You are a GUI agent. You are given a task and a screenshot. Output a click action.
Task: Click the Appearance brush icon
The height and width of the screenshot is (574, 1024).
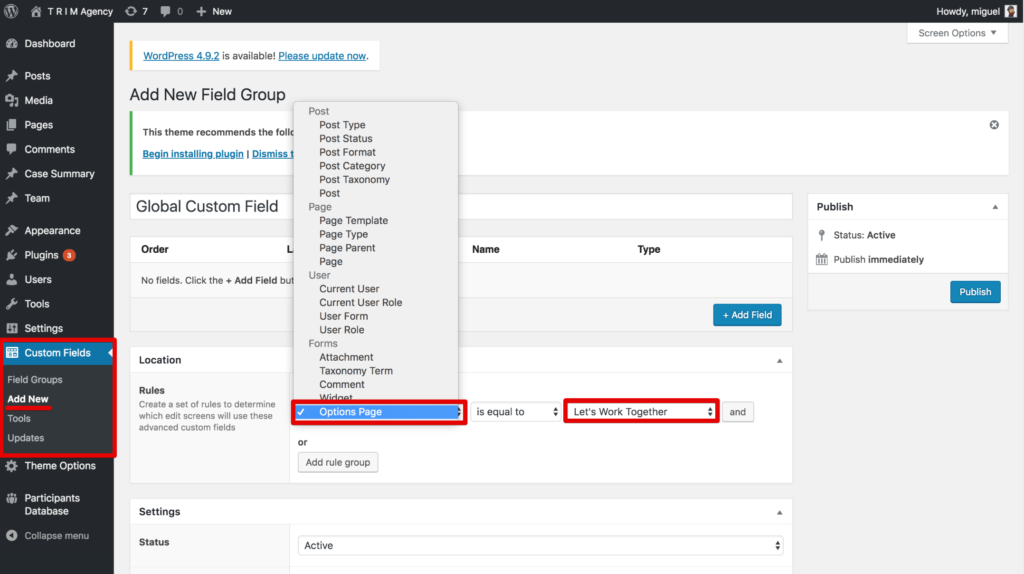(x=12, y=231)
